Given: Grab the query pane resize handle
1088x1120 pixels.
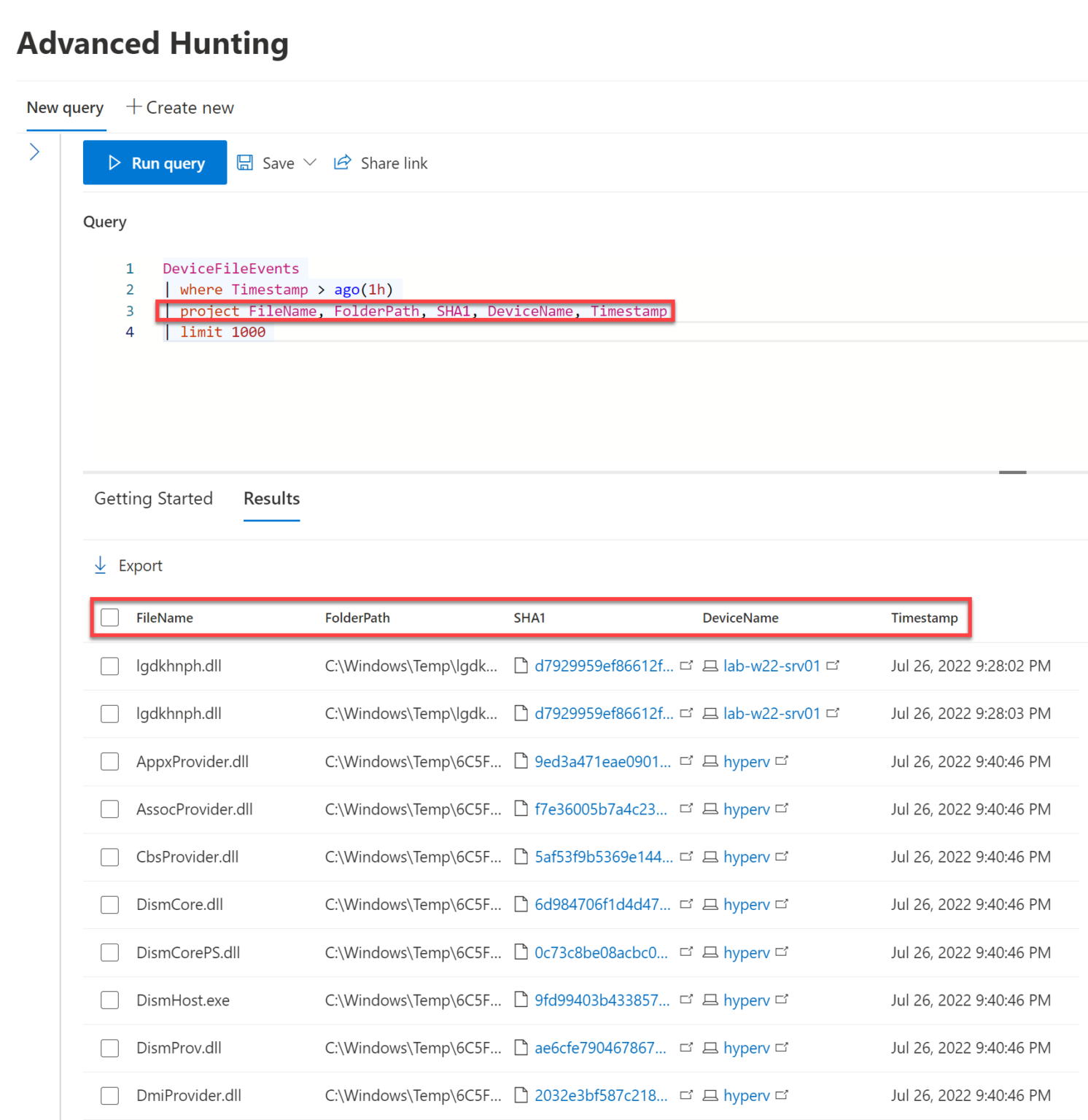Looking at the screenshot, I should pyautogui.click(x=1012, y=472).
